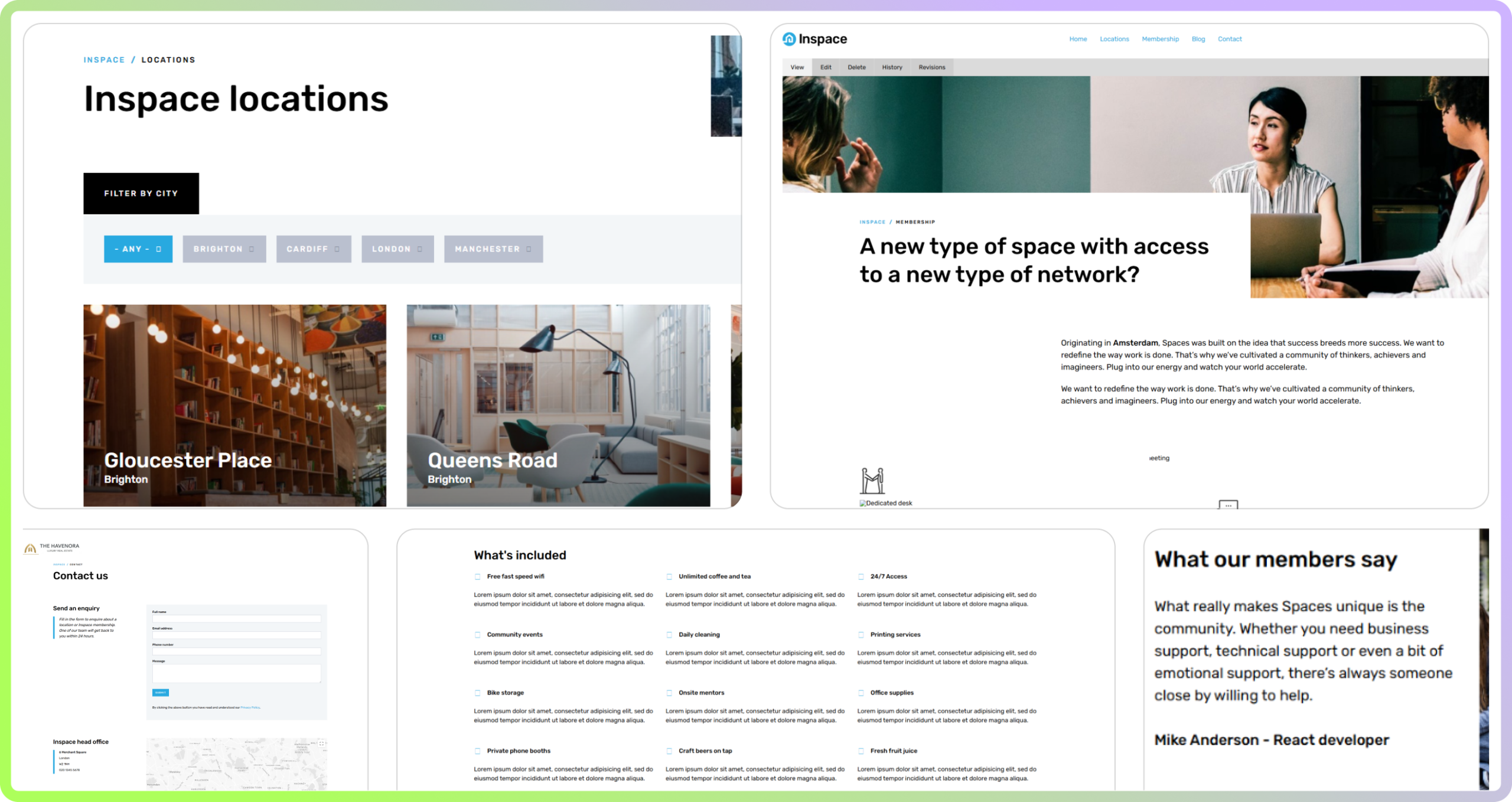1512x802 pixels.
Task: Click the Inspace house logo icon
Action: point(789,39)
